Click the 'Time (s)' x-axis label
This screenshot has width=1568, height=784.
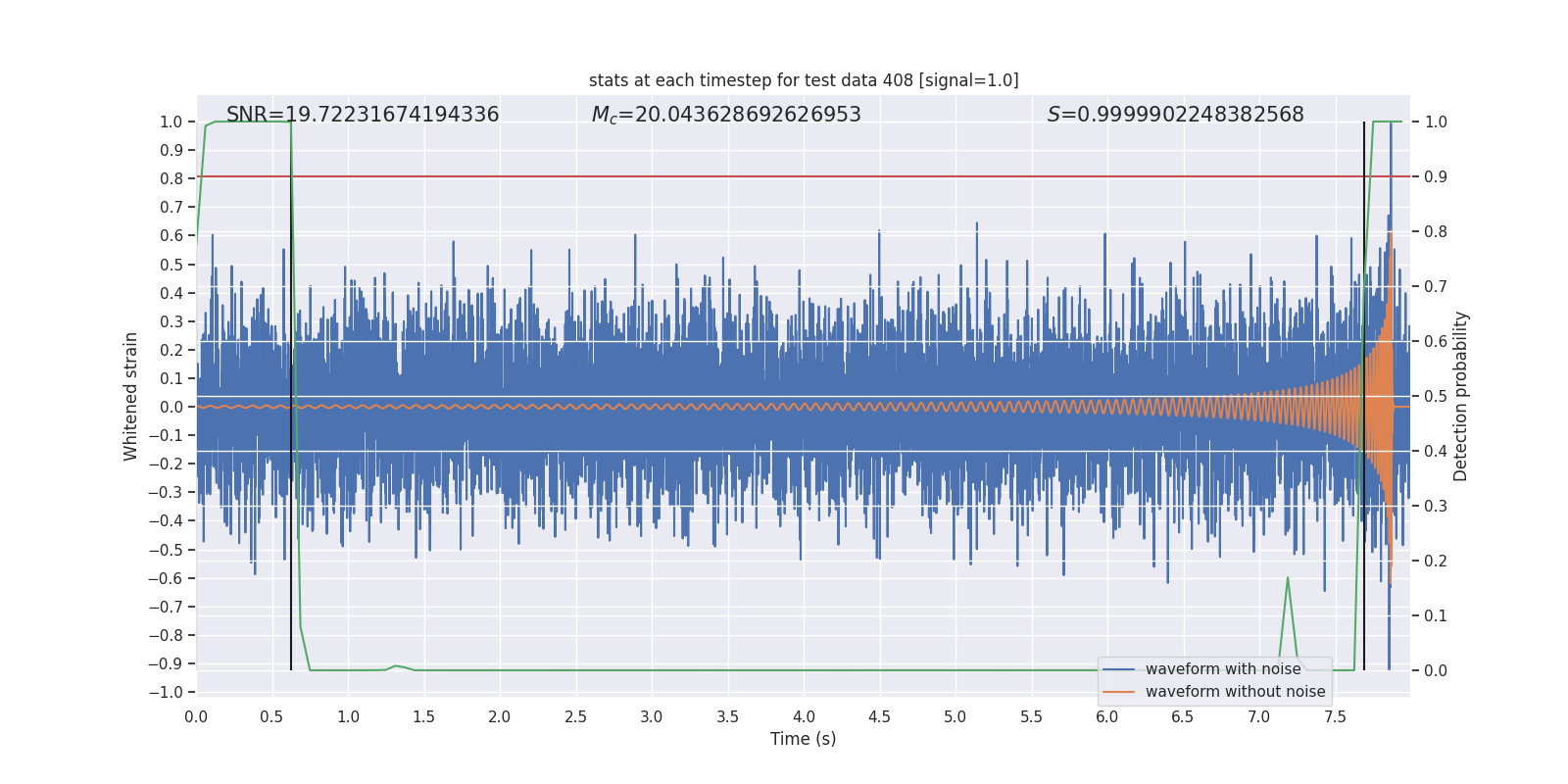point(803,739)
